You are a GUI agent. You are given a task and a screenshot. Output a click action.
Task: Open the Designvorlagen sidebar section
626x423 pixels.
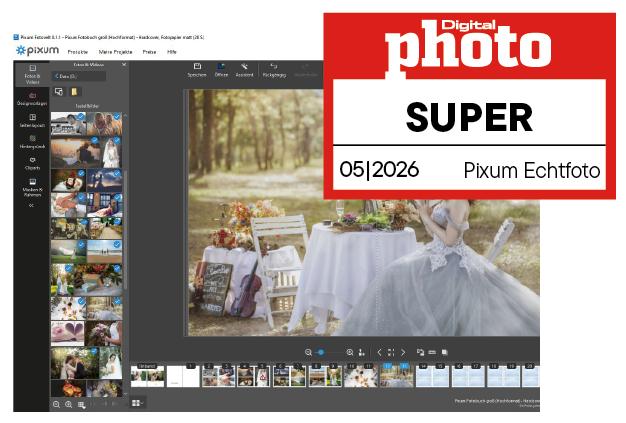point(32,99)
